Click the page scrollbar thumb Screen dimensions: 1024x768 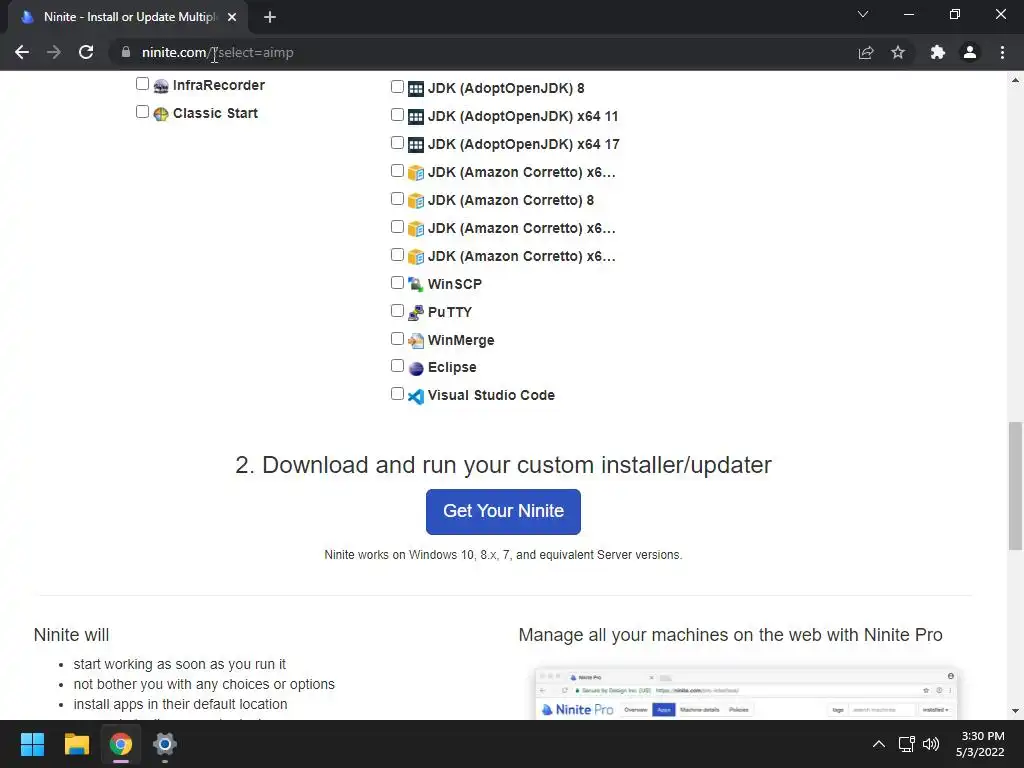1015,486
